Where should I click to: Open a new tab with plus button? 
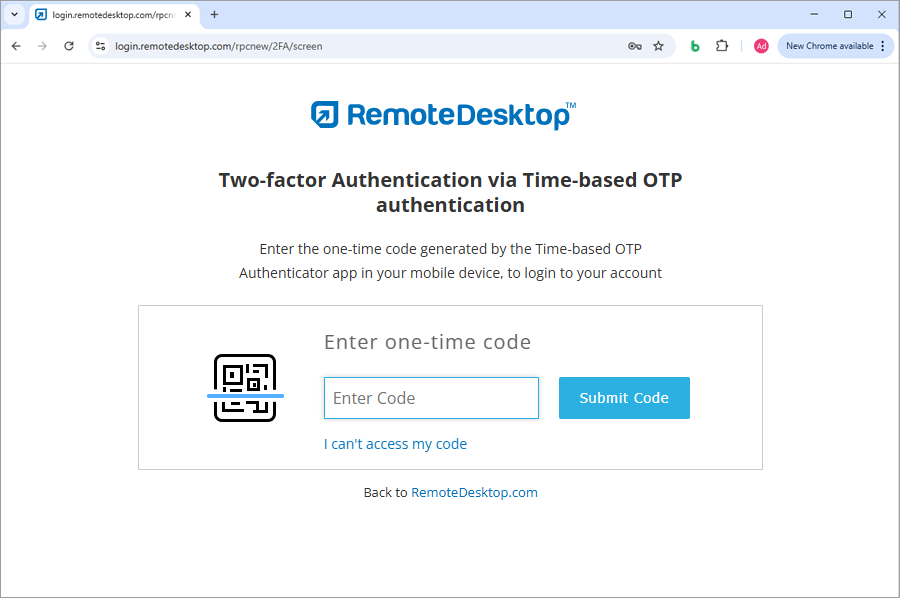pos(214,14)
